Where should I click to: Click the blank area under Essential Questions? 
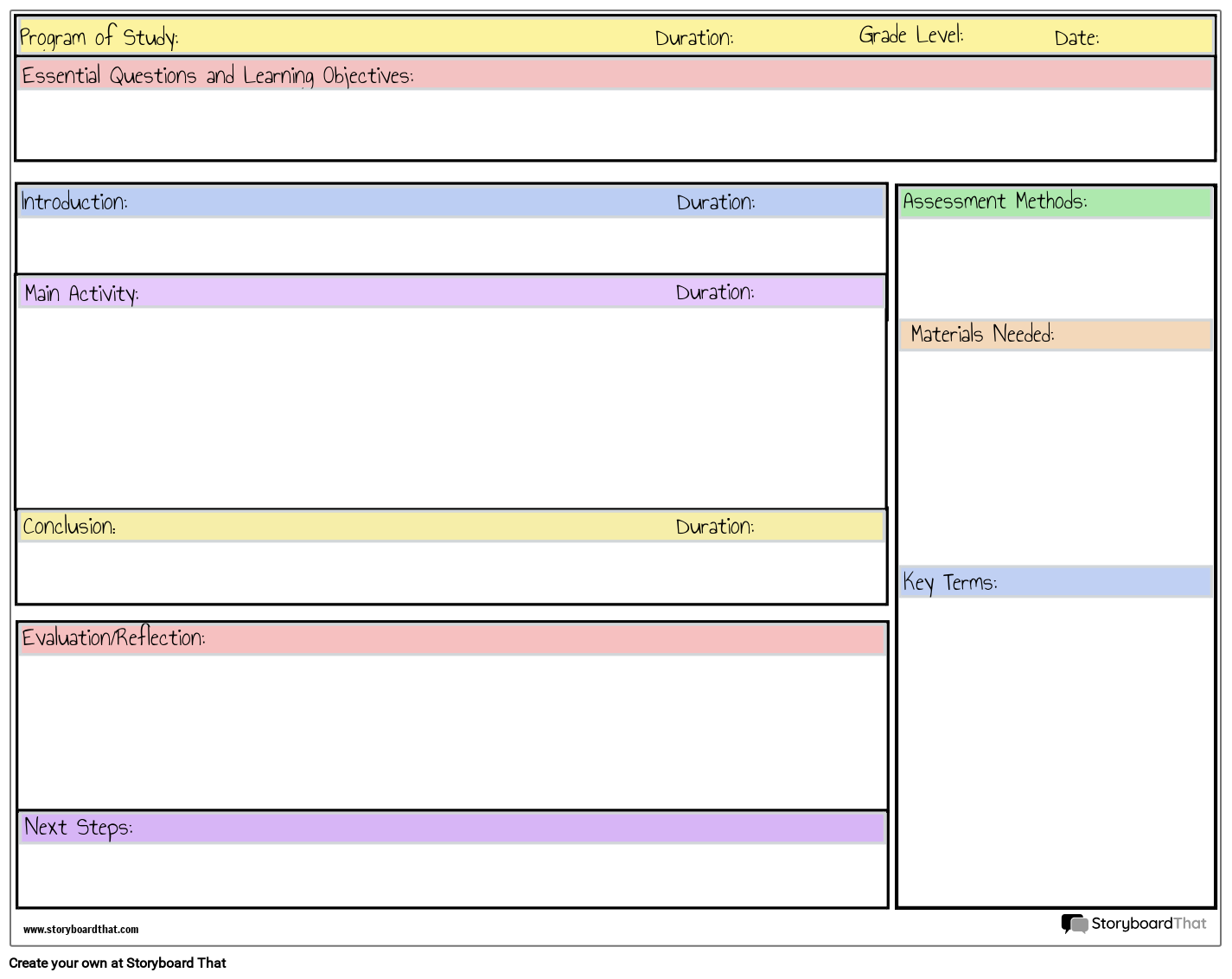point(614,125)
